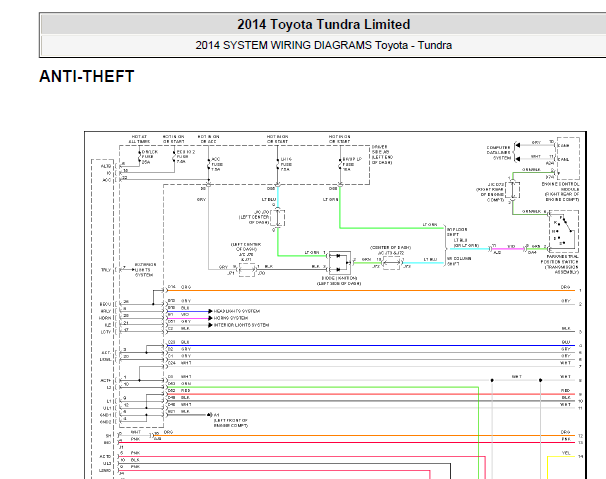Click the '2014 Toyota Tundra Limited' title

click(x=323, y=24)
